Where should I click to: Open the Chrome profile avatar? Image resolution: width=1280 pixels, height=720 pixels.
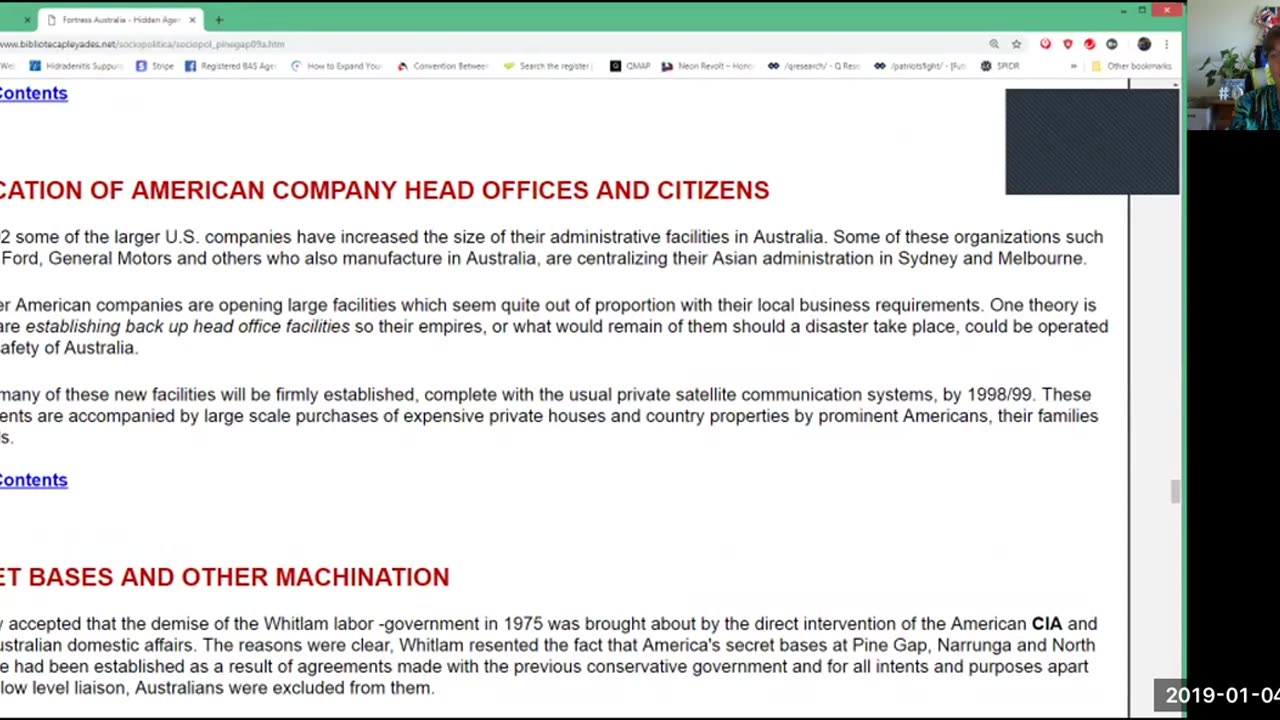pyautogui.click(x=1144, y=44)
